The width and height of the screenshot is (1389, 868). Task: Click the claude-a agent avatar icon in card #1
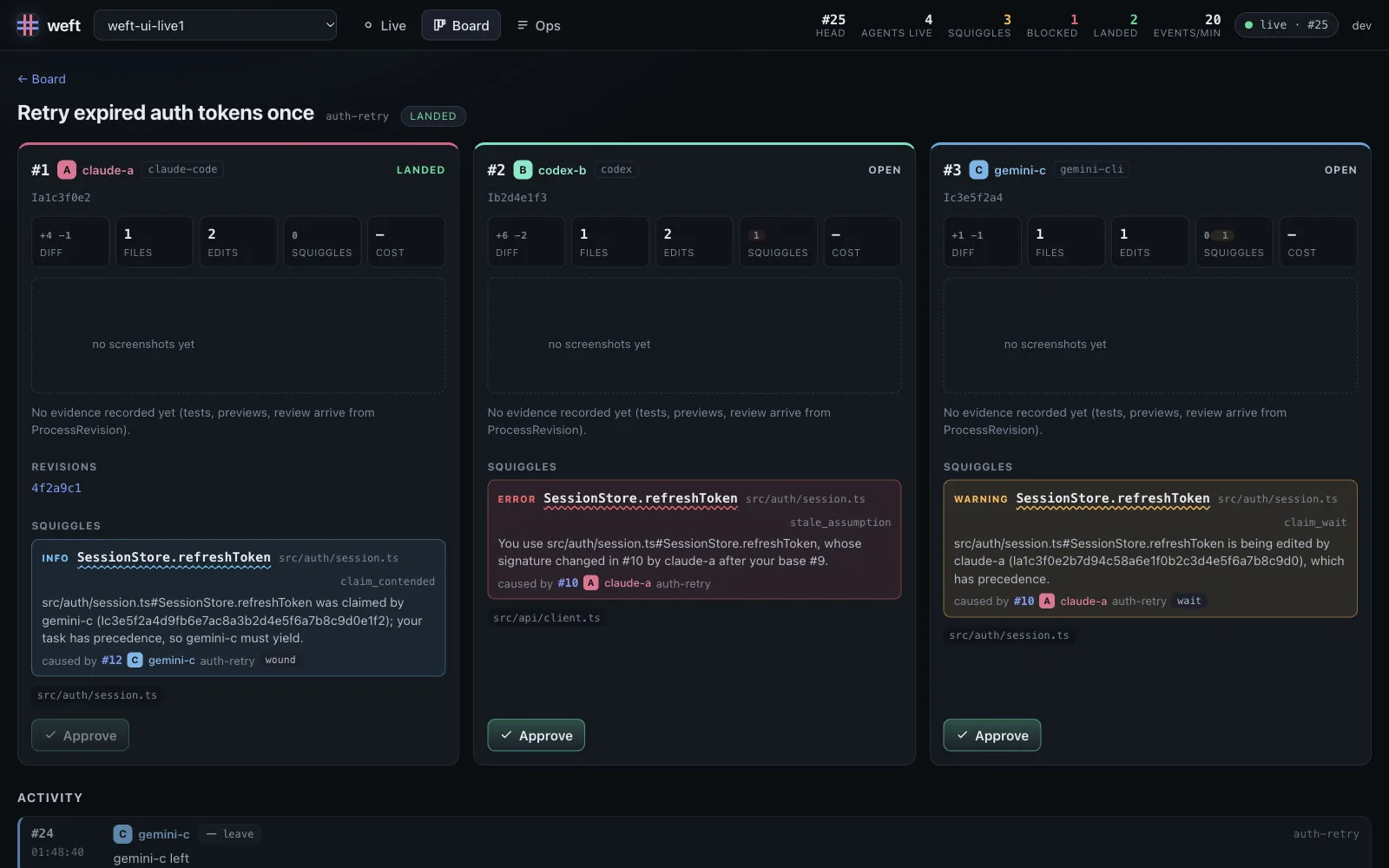pyautogui.click(x=67, y=170)
